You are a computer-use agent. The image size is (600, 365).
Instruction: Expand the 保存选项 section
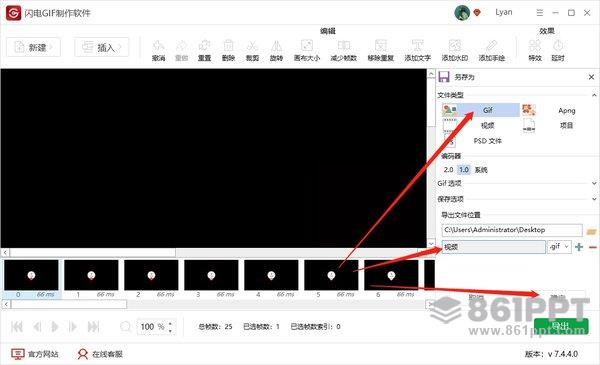[x=517, y=199]
